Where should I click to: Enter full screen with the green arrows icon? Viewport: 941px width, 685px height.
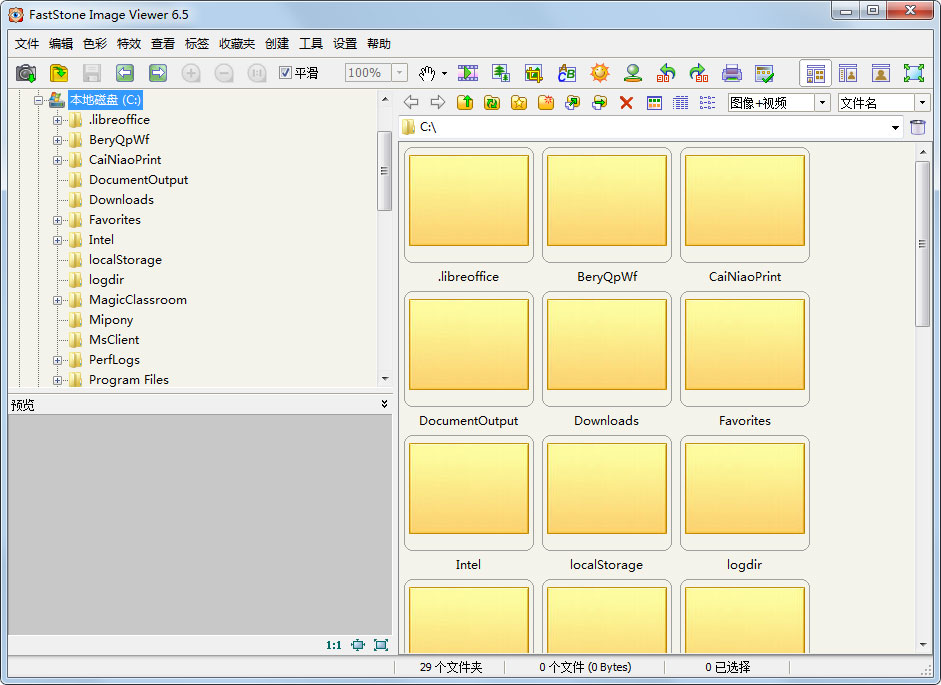(914, 73)
